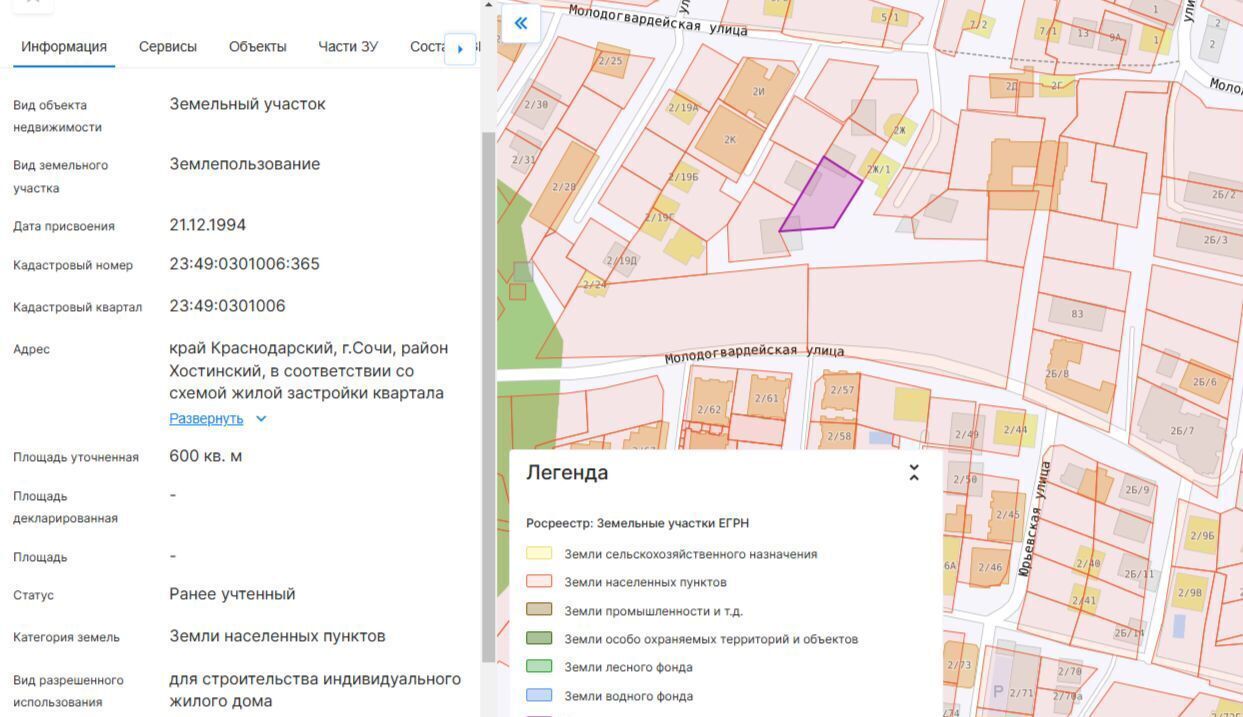Click the Легенда panel title
This screenshot has height=717, width=1243.
(567, 473)
